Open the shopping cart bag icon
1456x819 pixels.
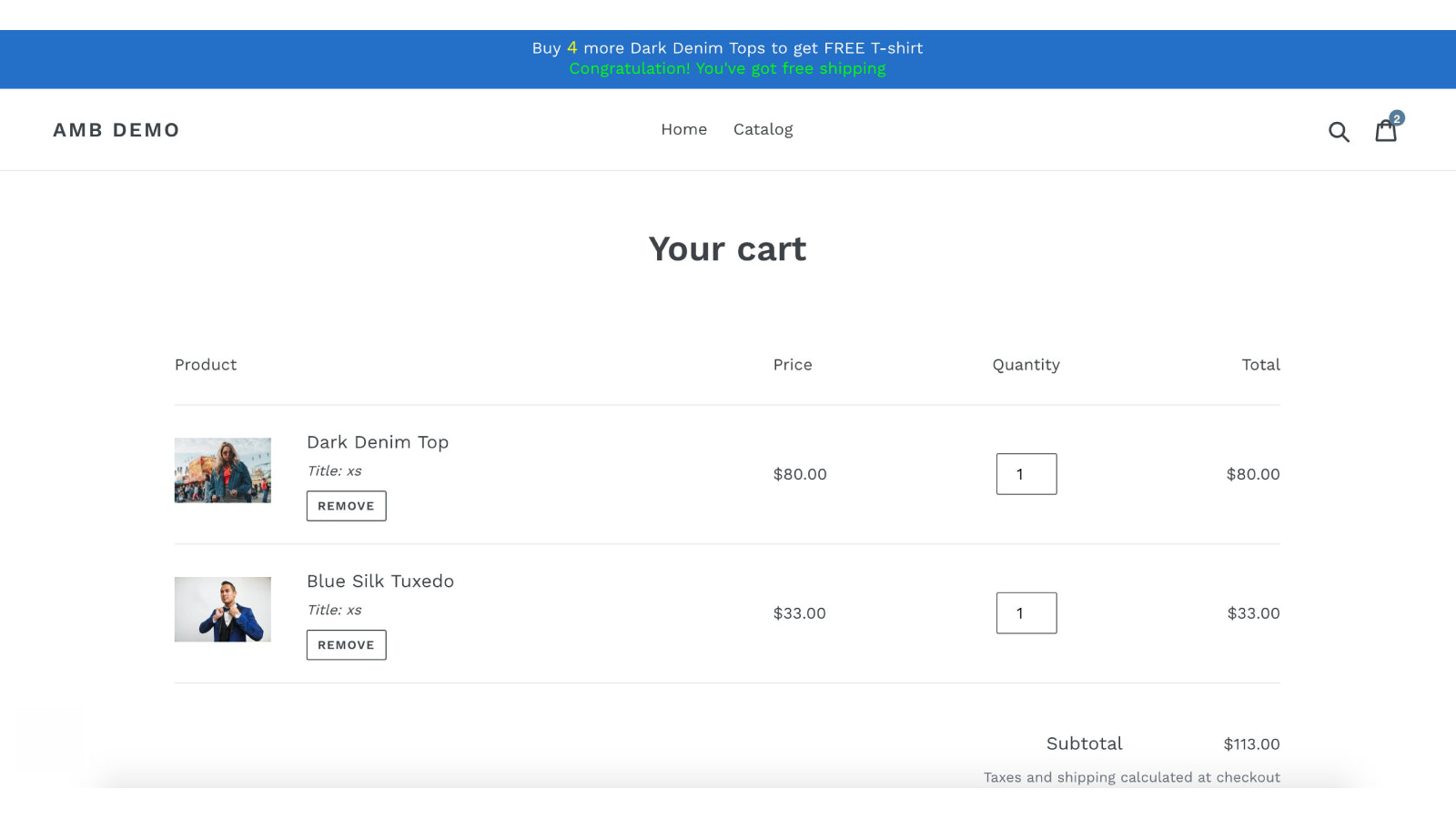[1385, 131]
